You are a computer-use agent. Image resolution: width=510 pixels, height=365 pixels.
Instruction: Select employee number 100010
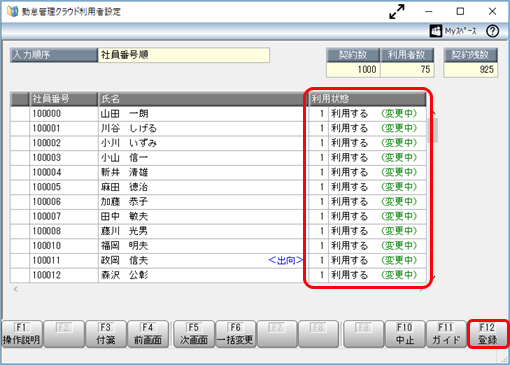tap(64, 246)
